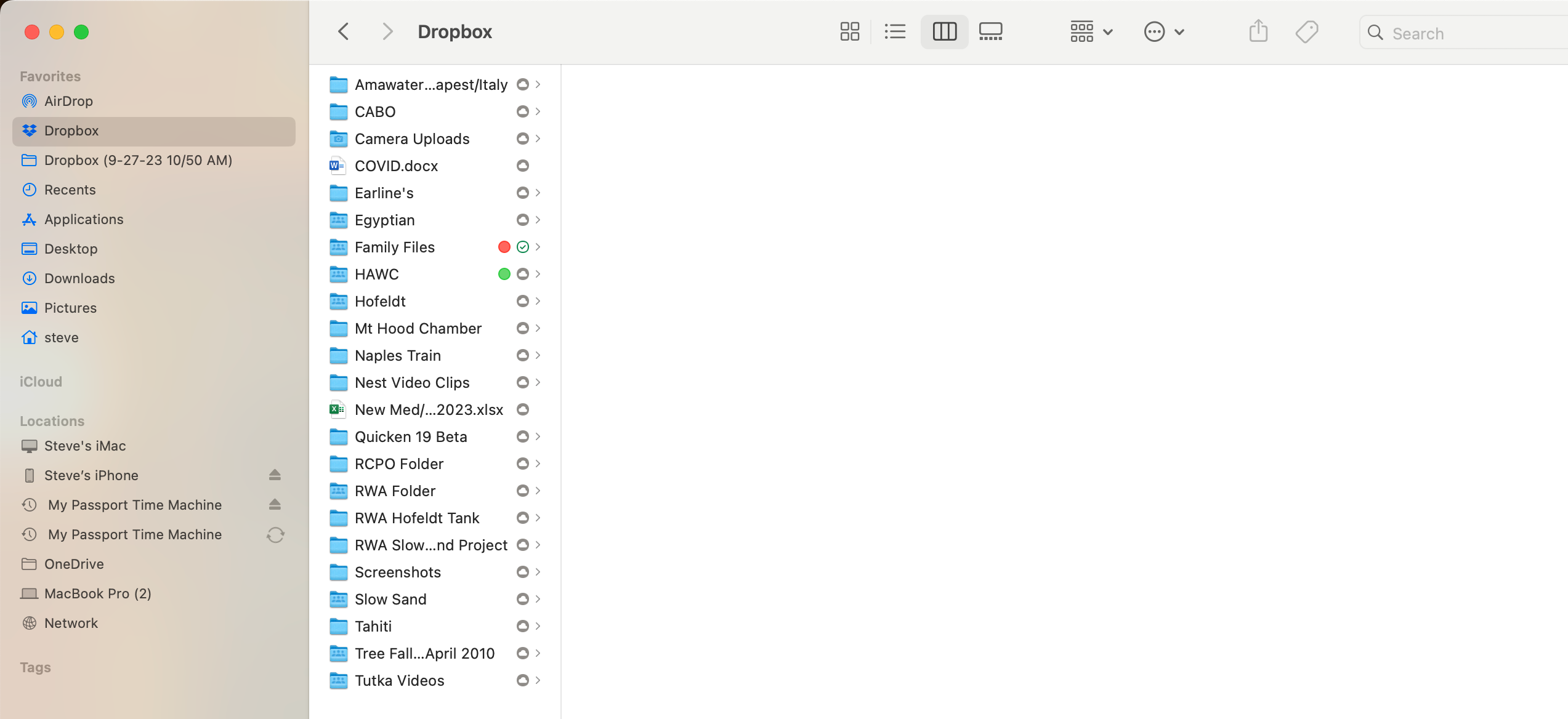Open OneDrive in the sidebar
This screenshot has width=1568, height=719.
pyautogui.click(x=154, y=564)
